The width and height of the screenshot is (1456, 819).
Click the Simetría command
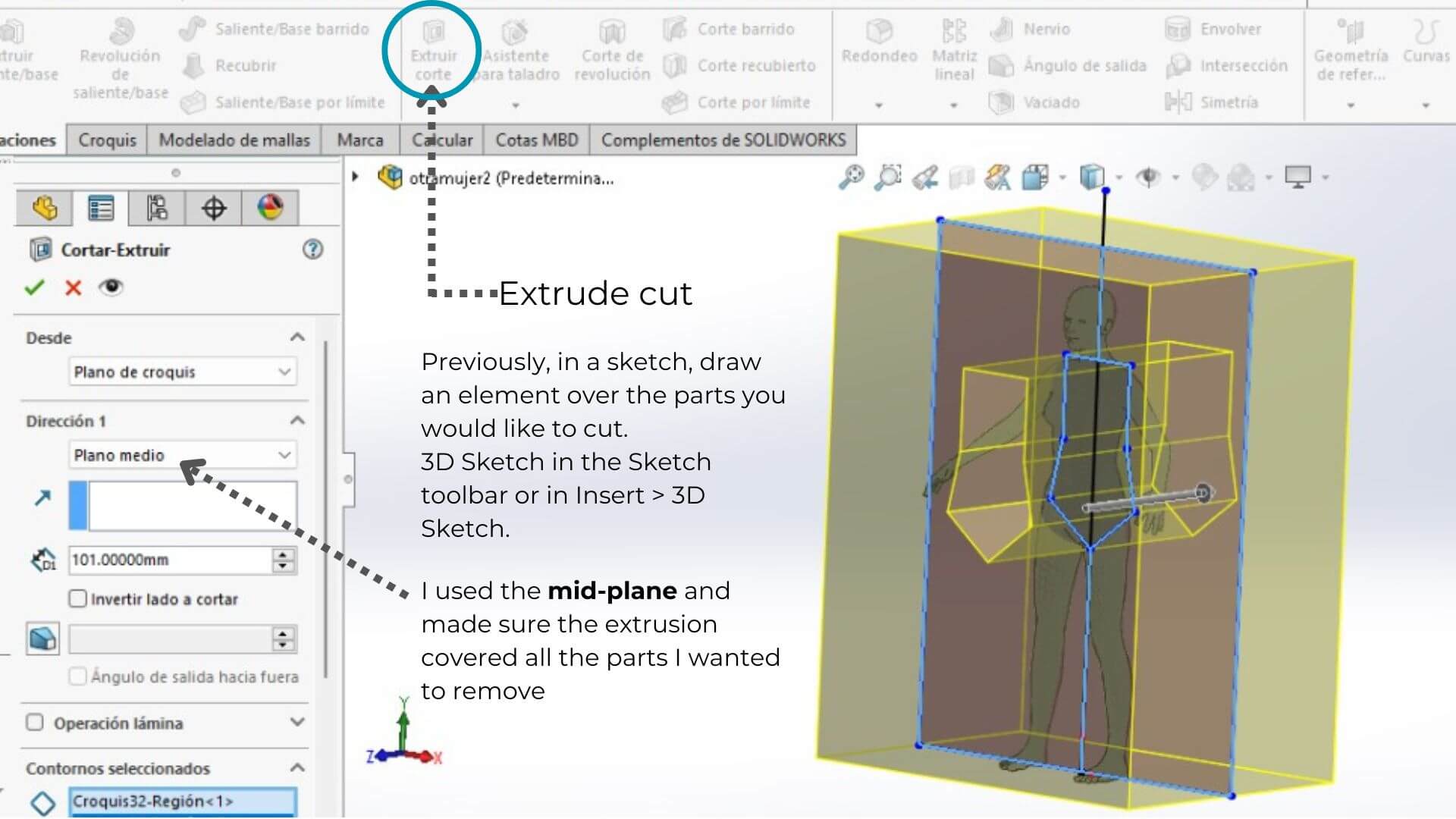pyautogui.click(x=1212, y=102)
